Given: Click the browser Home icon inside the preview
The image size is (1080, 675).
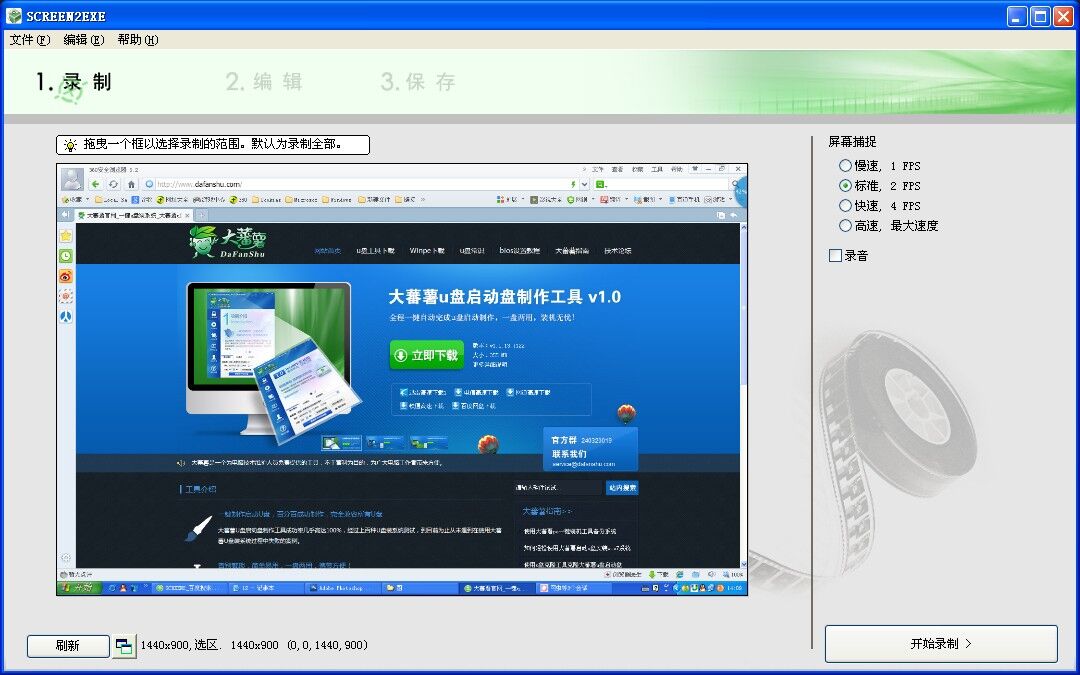Looking at the screenshot, I should pyautogui.click(x=132, y=182).
